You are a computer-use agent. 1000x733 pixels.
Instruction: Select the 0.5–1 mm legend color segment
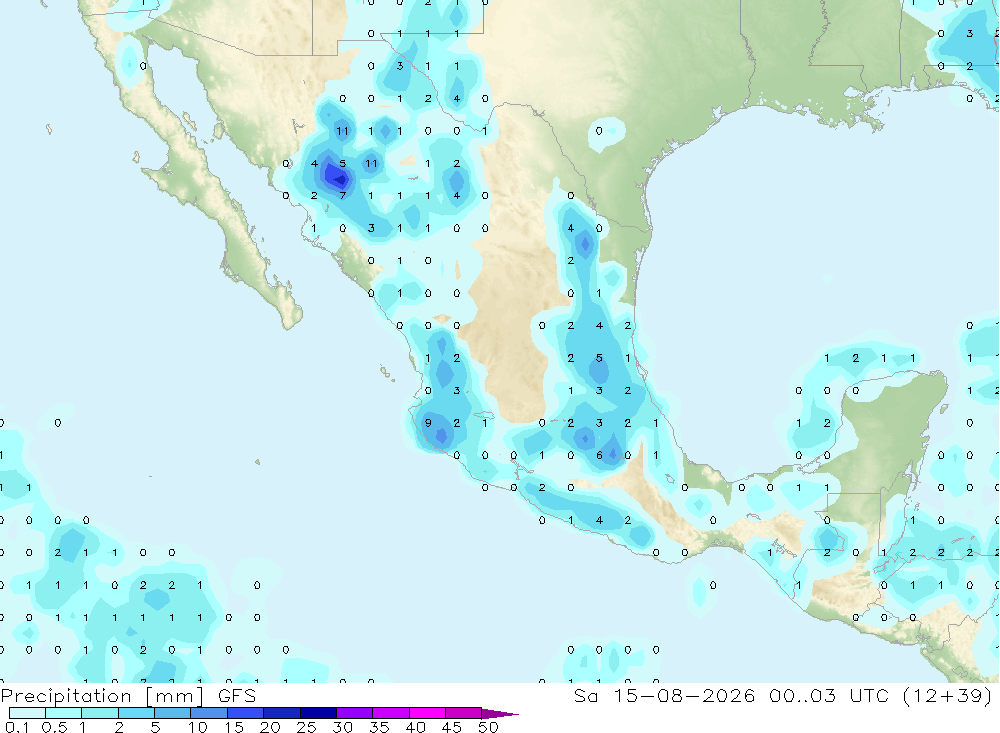(x=64, y=713)
